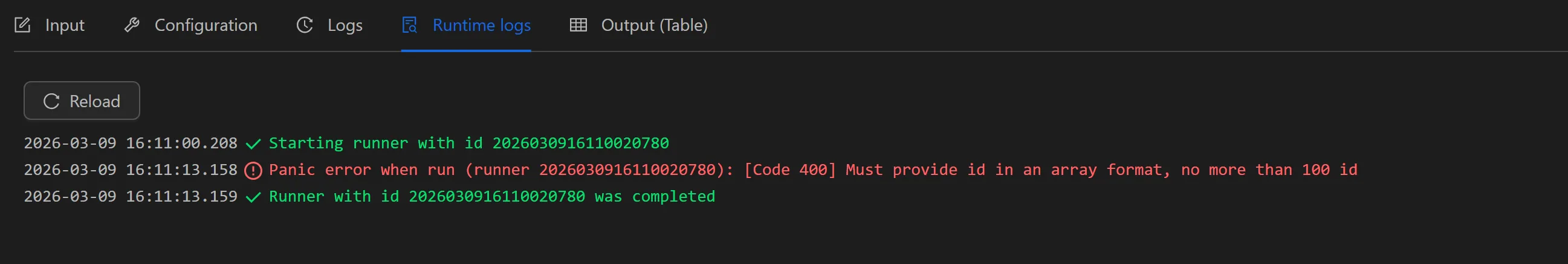Click the red alert icon on Panic error line
The image size is (1568, 264).
(x=253, y=171)
